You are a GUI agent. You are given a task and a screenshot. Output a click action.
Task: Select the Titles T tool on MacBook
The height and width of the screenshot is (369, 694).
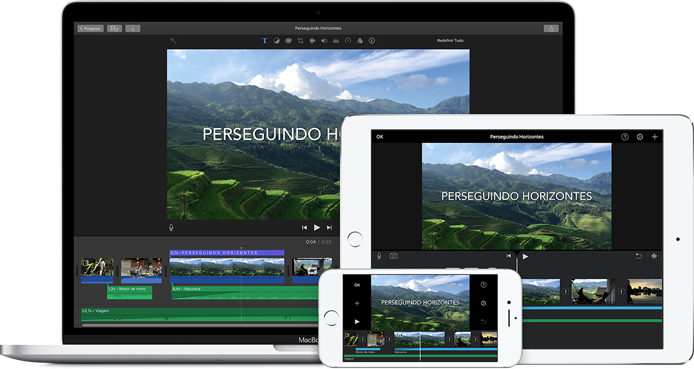(x=265, y=41)
